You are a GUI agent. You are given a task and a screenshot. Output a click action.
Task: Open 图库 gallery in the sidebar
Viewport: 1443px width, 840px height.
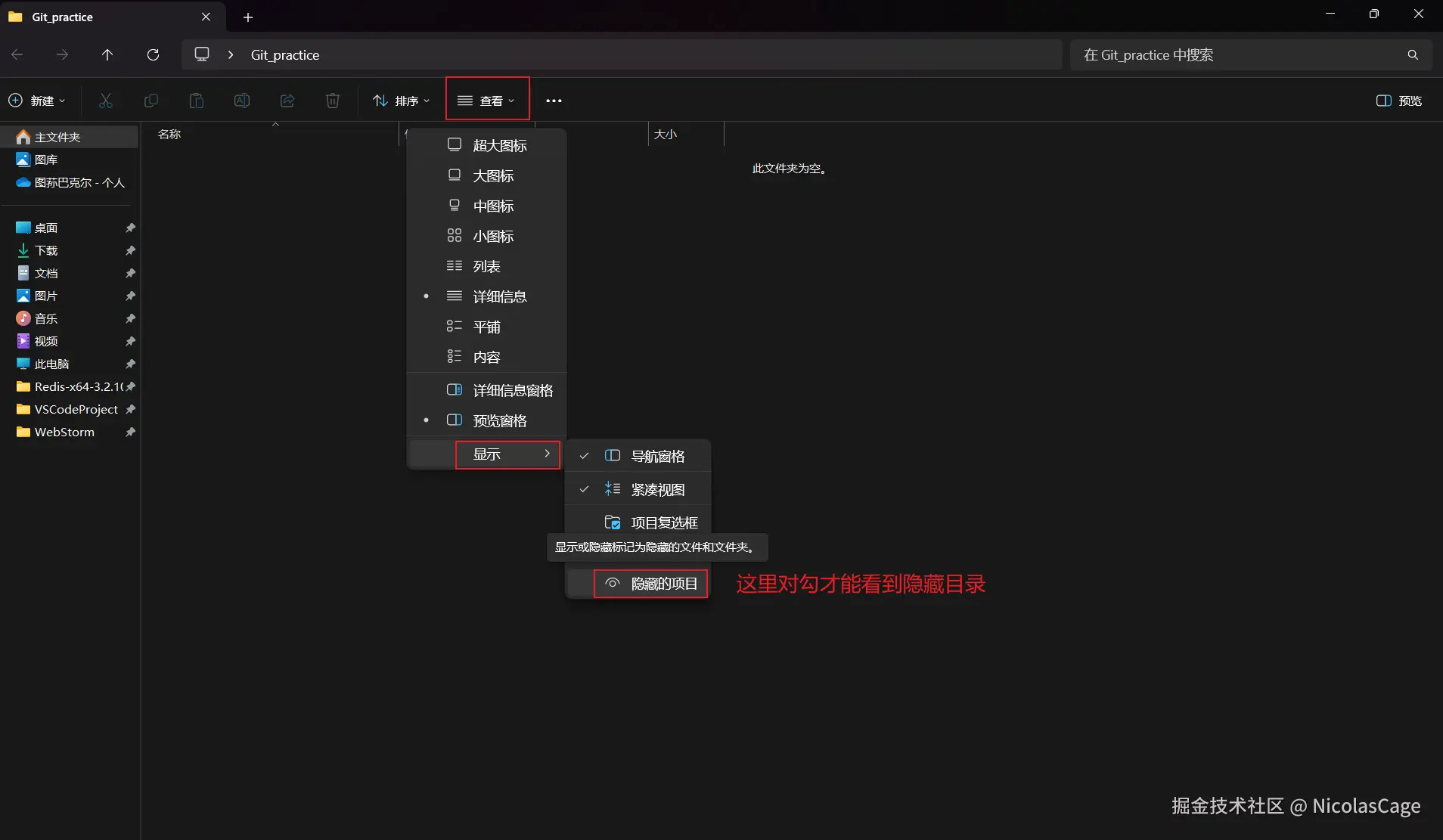(70, 160)
